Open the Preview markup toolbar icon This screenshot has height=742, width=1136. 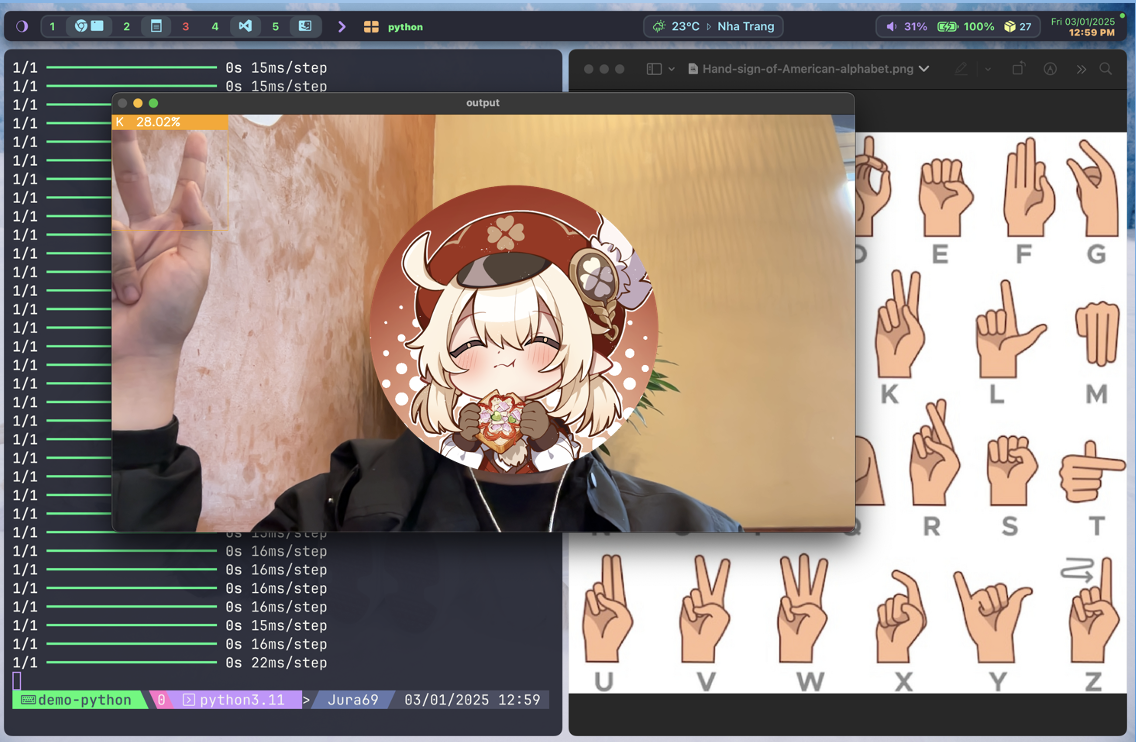point(1050,69)
